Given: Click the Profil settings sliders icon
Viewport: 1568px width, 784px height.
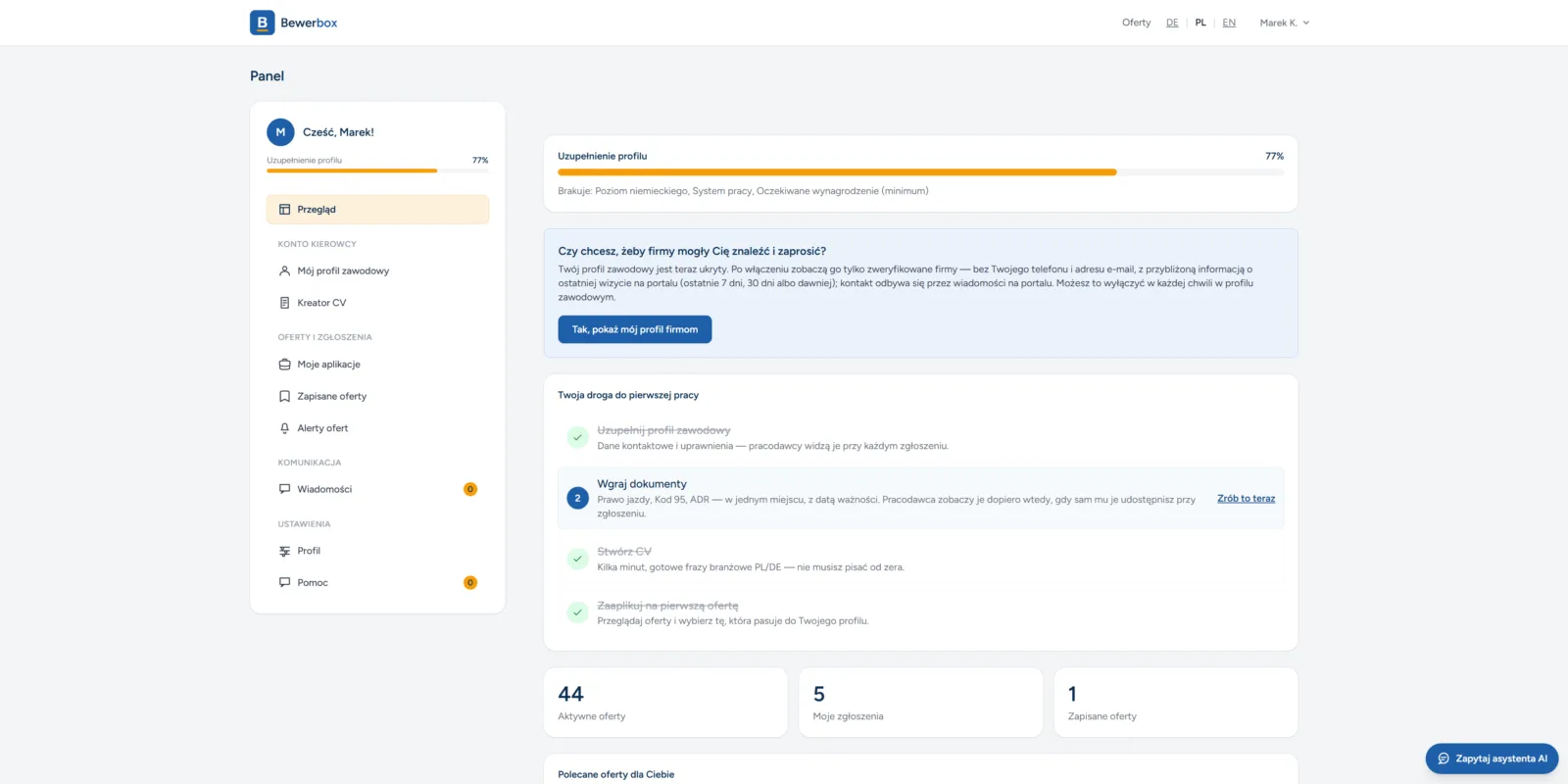Looking at the screenshot, I should (x=284, y=551).
